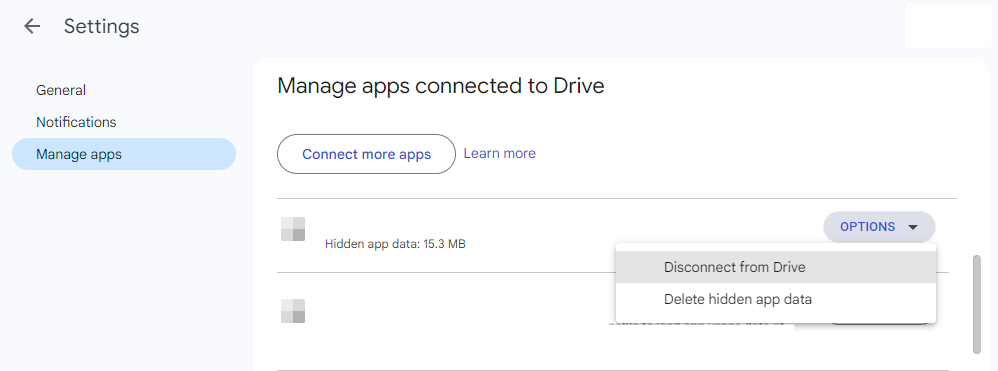The height and width of the screenshot is (371, 998).
Task: Toggle the OPTIONS dropdown button
Action: tap(879, 227)
